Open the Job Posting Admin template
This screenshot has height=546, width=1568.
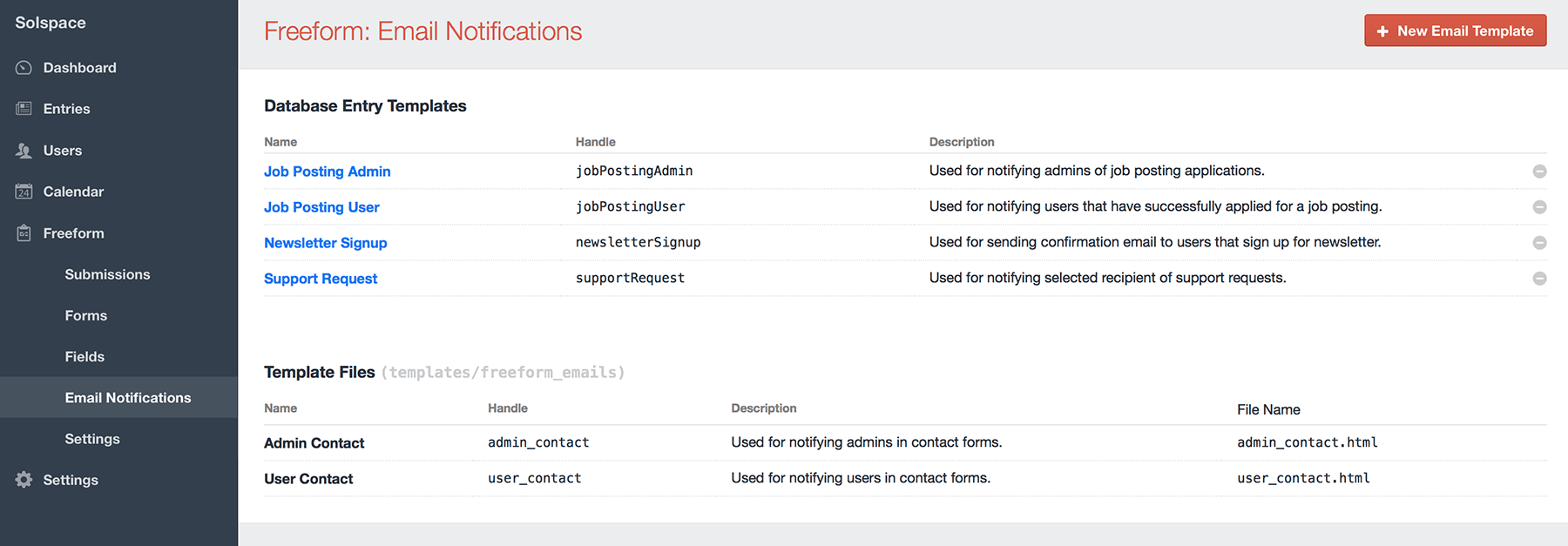(327, 172)
